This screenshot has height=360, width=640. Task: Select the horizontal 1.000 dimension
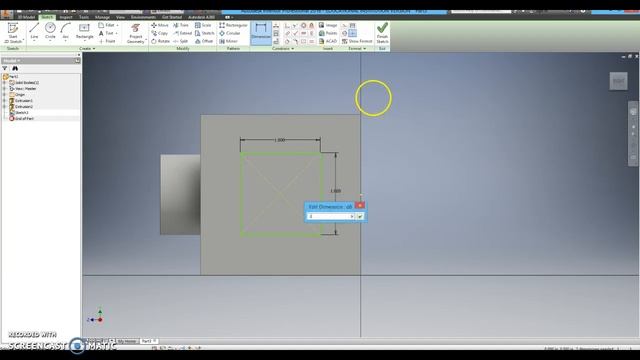point(280,140)
